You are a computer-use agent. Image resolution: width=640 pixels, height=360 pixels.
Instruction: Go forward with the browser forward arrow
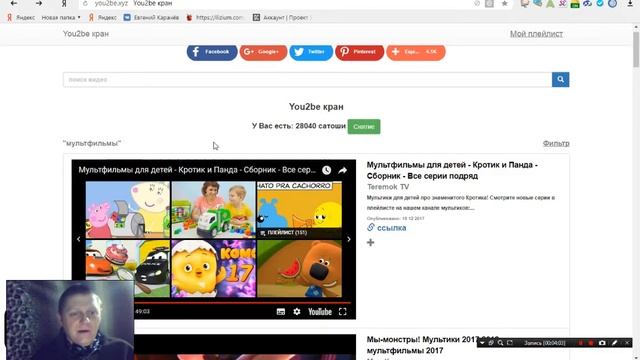[39, 3]
